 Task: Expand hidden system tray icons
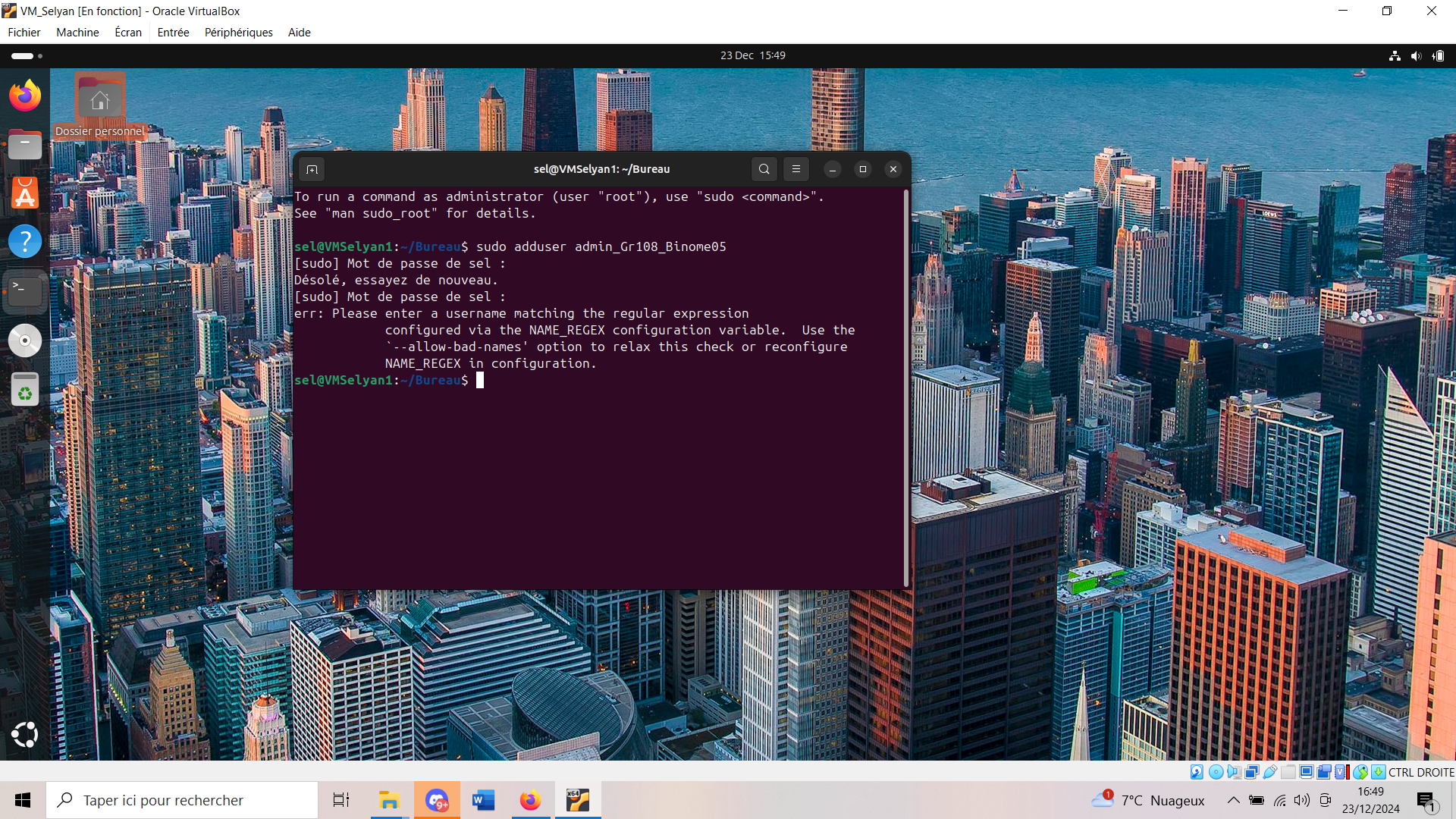[1234, 800]
